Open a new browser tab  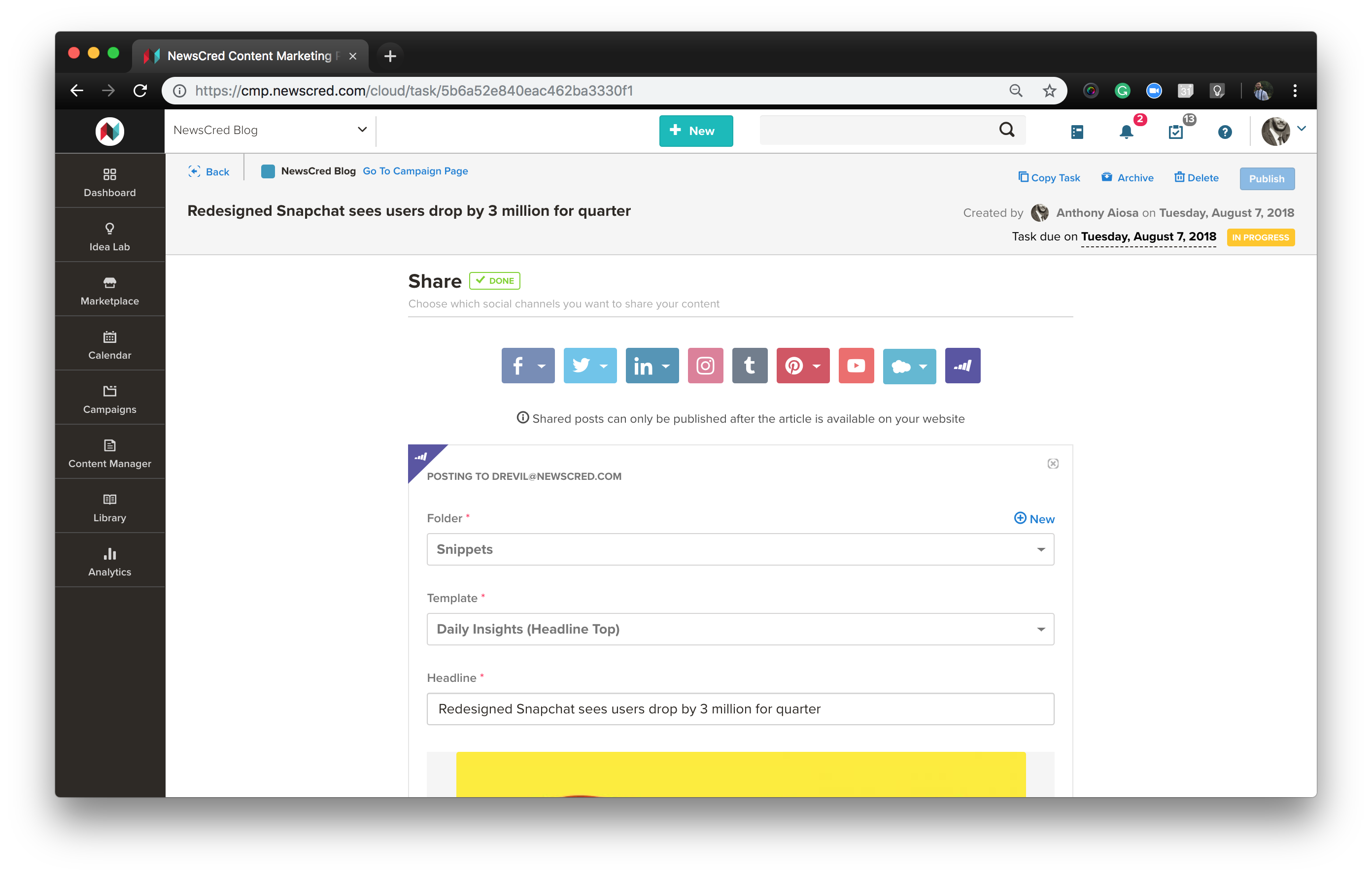point(390,56)
